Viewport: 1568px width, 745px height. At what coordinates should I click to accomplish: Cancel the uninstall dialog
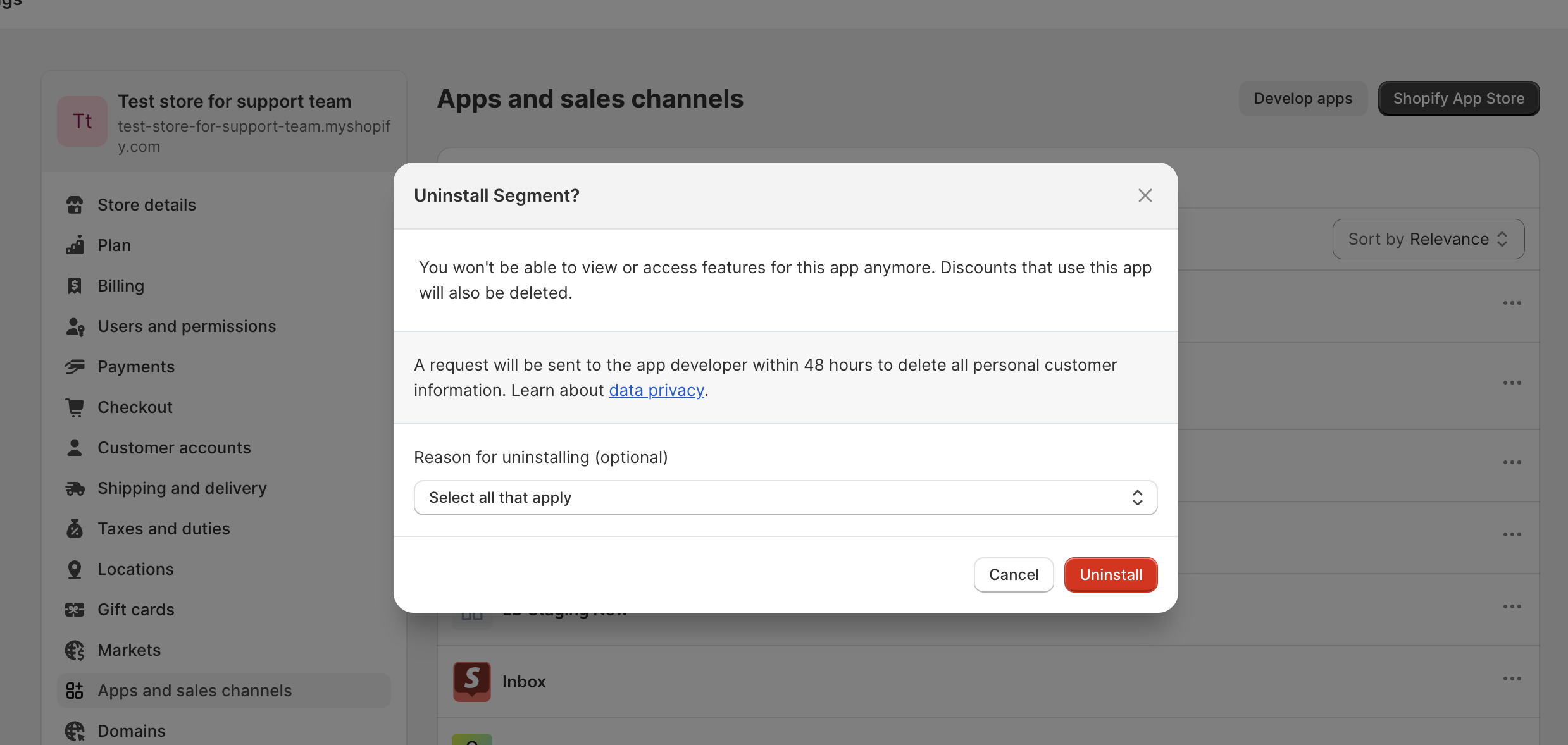tap(1014, 575)
